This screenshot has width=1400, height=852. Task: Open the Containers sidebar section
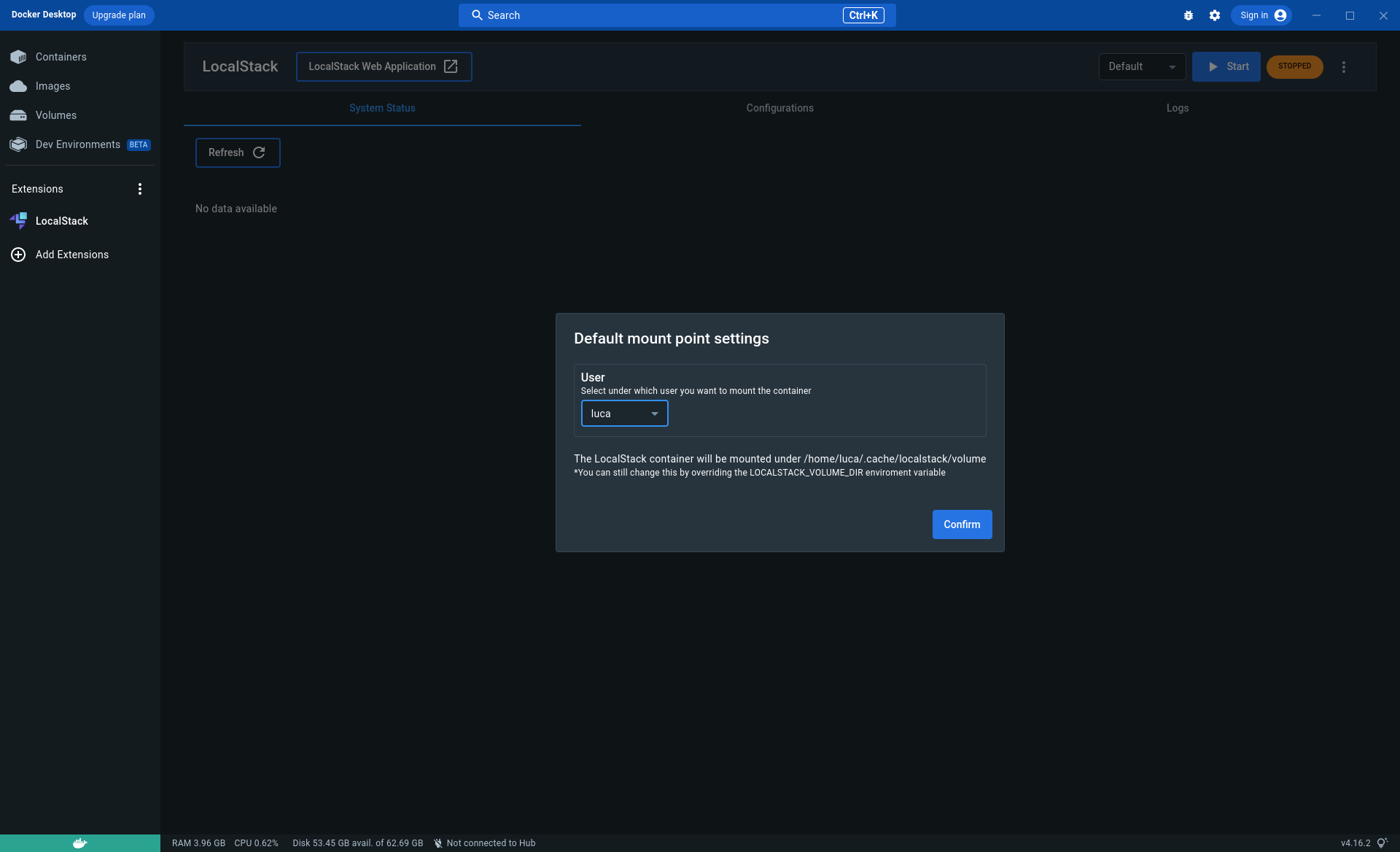pos(61,57)
